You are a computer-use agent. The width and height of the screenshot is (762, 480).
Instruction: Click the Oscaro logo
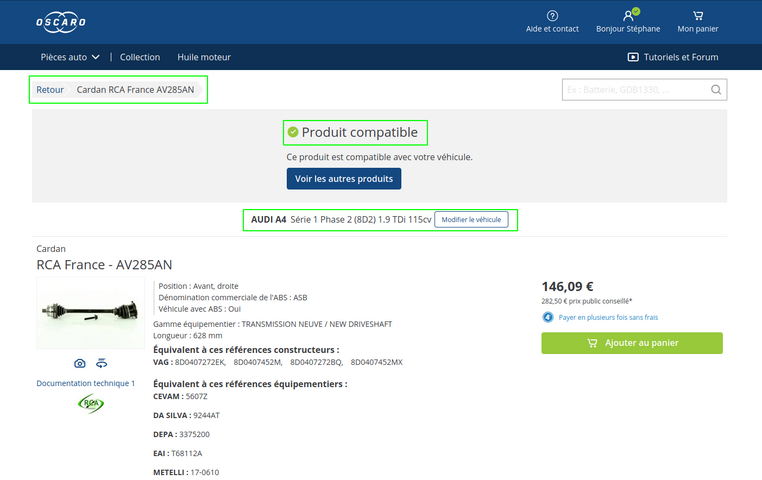point(61,22)
